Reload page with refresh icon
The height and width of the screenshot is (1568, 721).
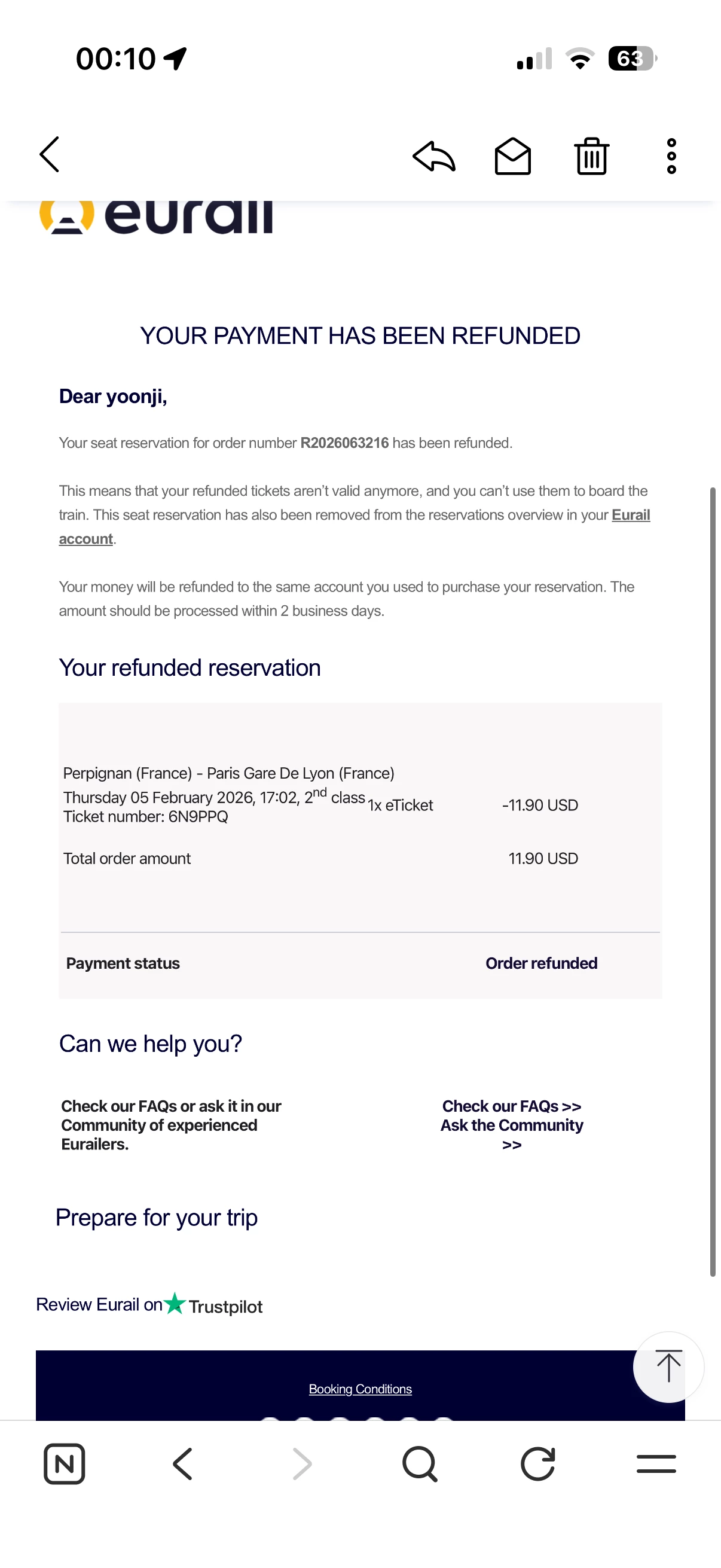pyautogui.click(x=538, y=1464)
